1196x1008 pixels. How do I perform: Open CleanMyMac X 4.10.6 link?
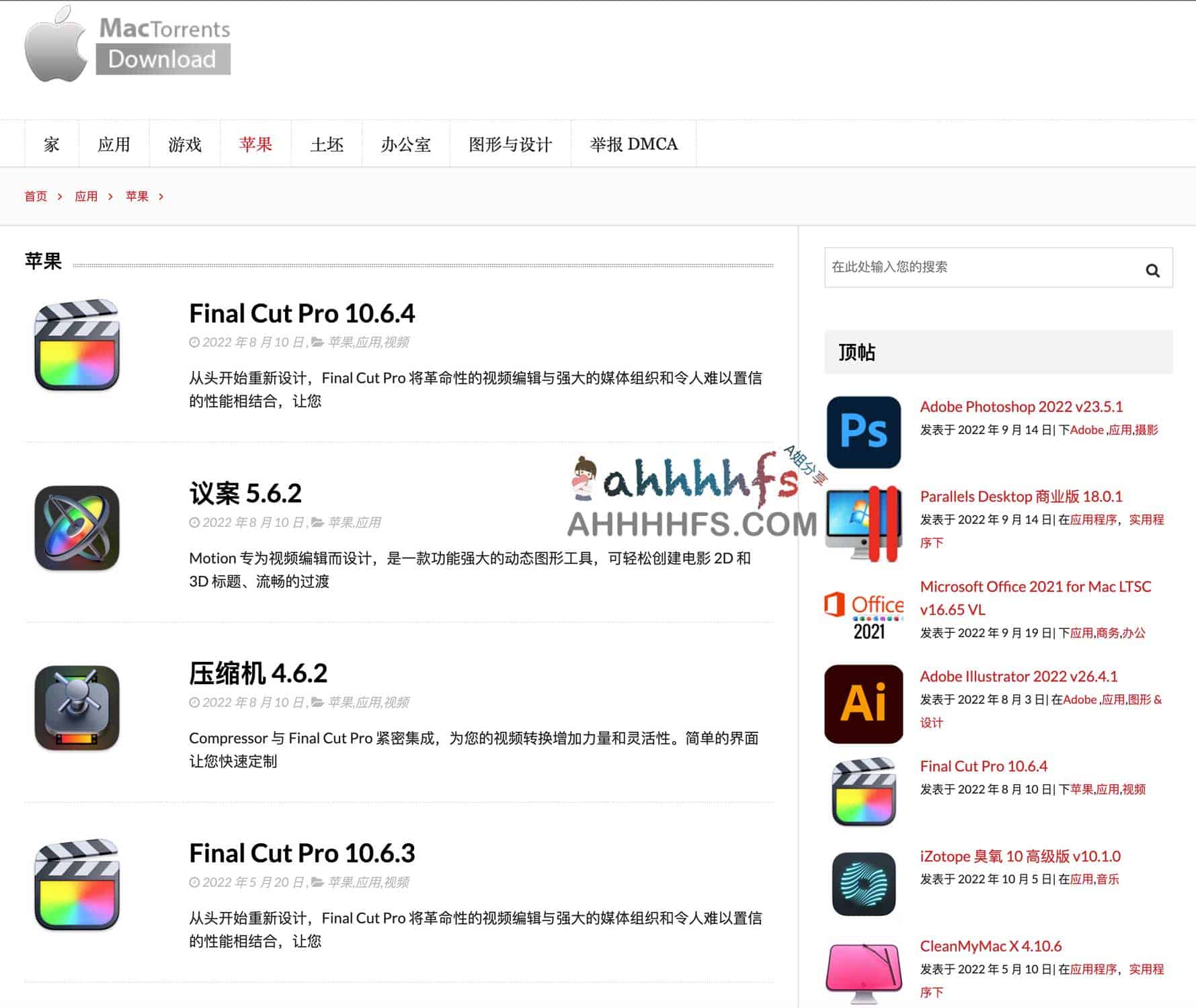990,946
